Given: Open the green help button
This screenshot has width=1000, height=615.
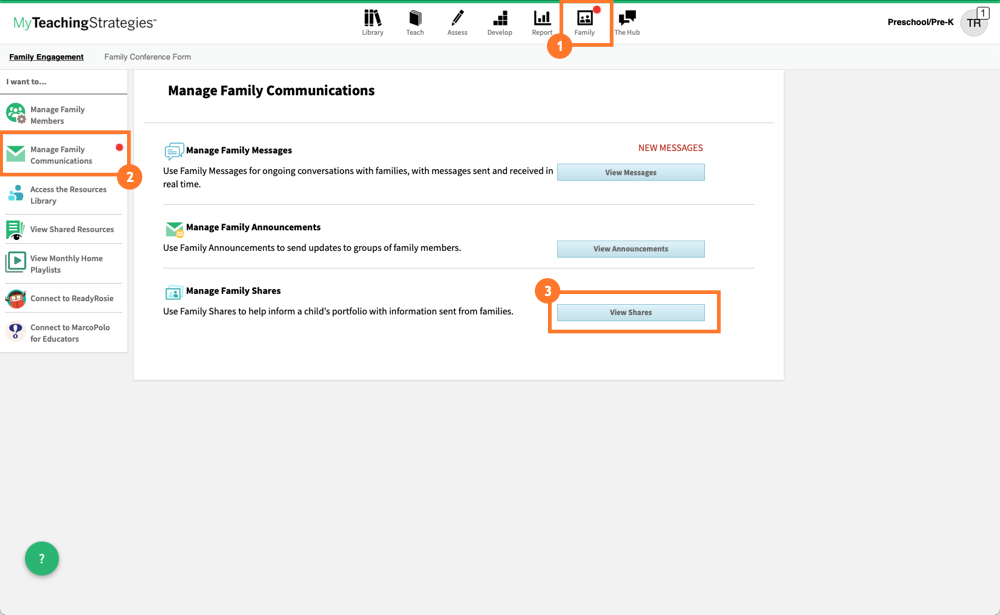Looking at the screenshot, I should point(41,558).
